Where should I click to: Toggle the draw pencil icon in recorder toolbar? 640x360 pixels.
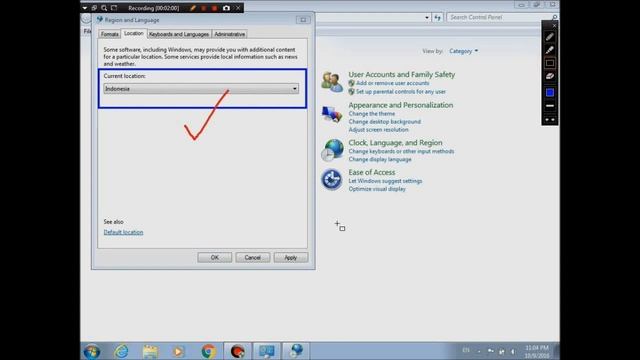pos(193,8)
